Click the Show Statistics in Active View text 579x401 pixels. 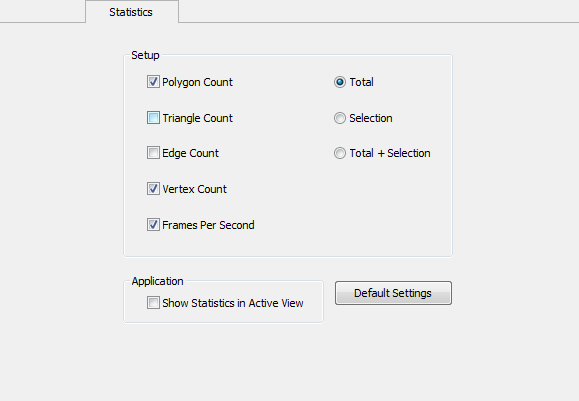coord(233,303)
